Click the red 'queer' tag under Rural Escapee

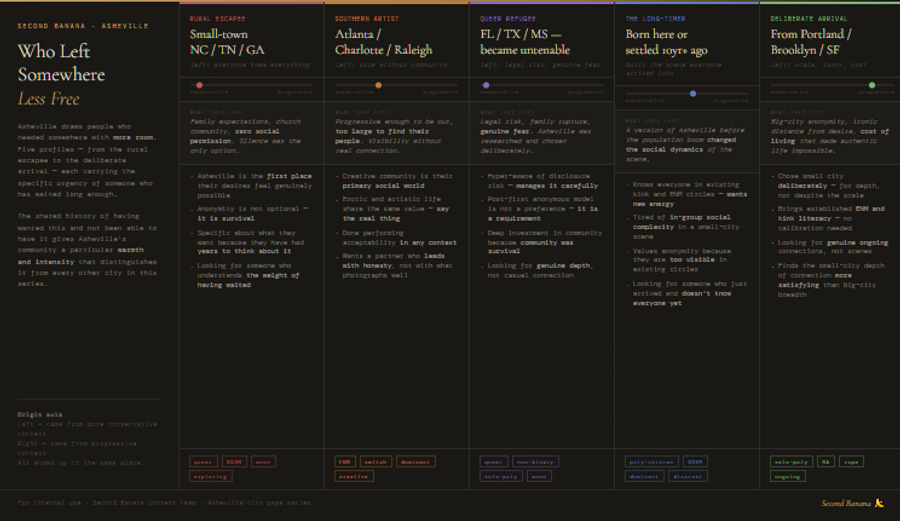pos(204,461)
